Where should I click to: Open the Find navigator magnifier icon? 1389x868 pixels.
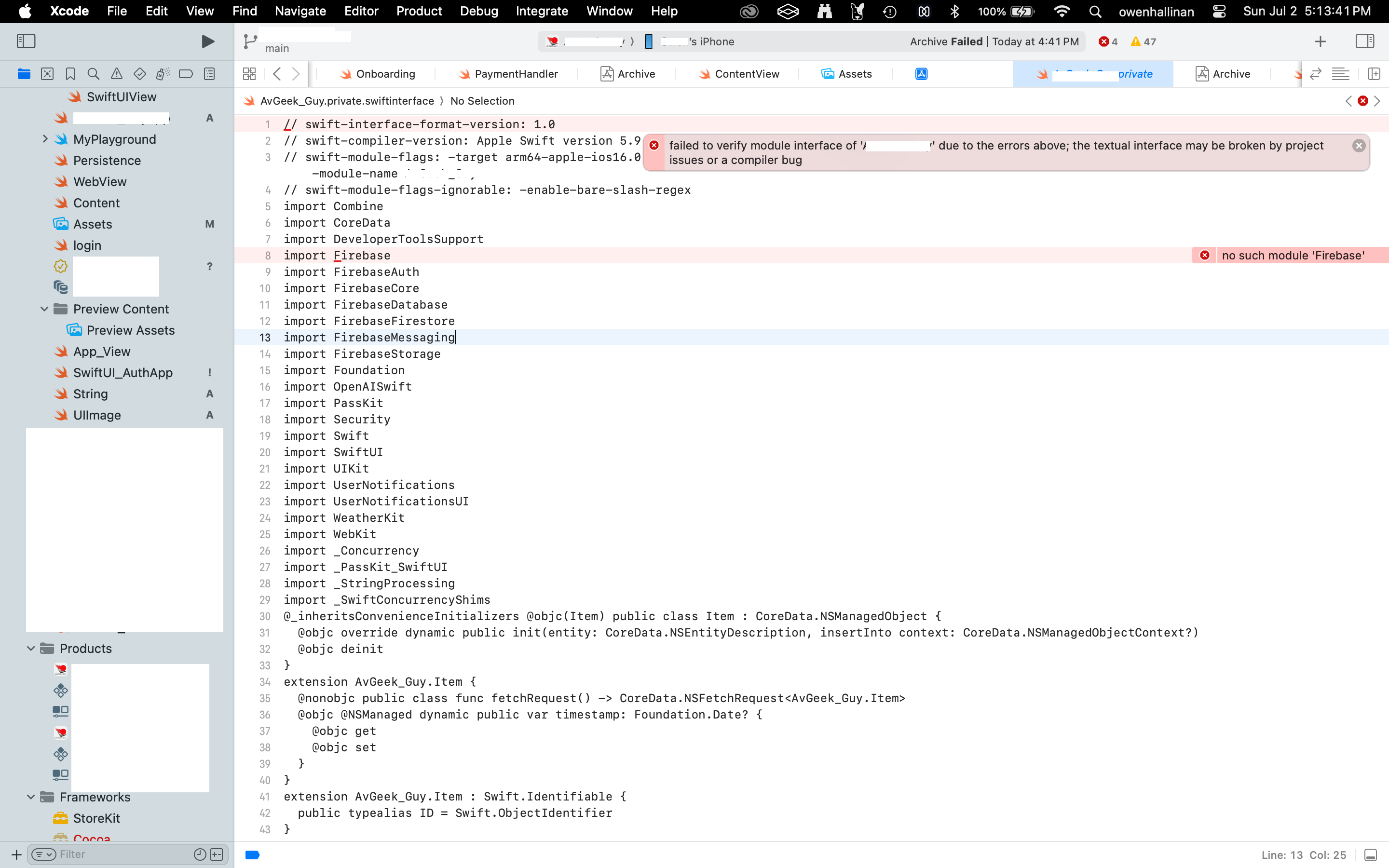[93, 74]
